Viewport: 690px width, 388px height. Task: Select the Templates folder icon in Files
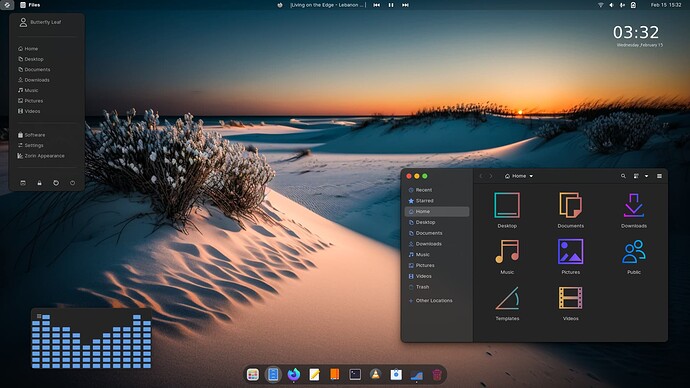507,298
